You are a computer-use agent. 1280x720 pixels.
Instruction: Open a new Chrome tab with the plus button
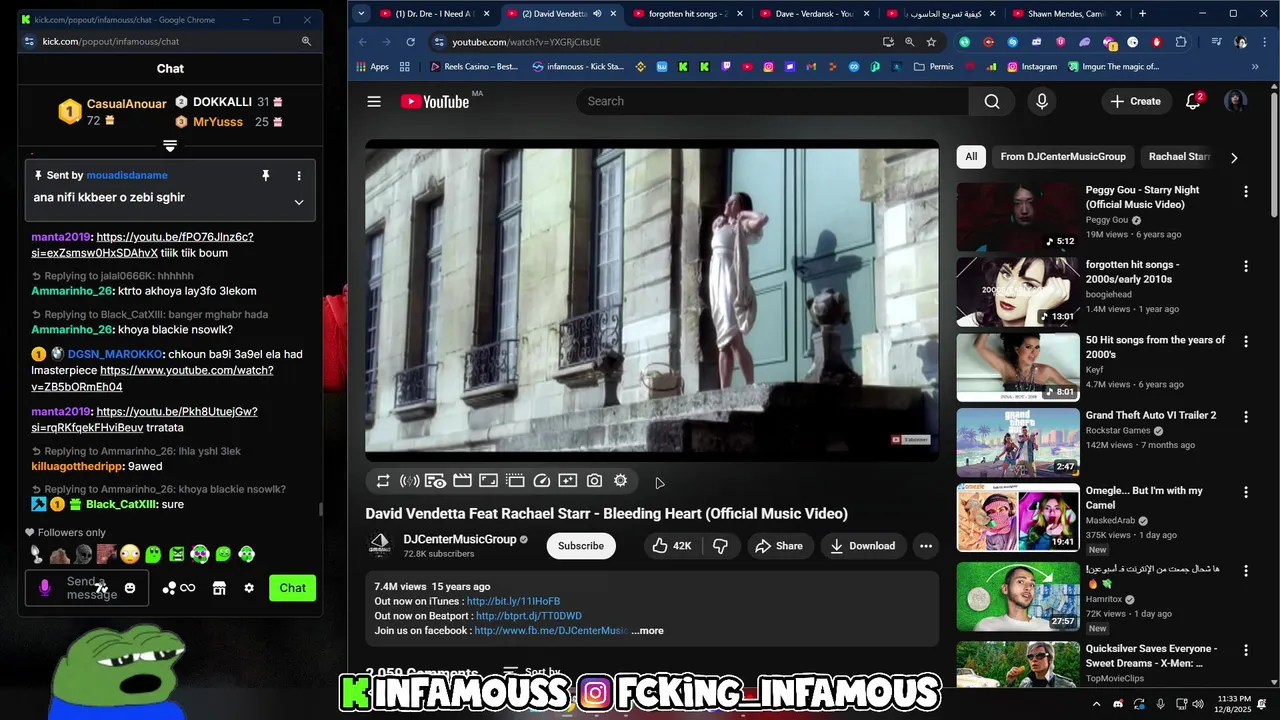1142,14
